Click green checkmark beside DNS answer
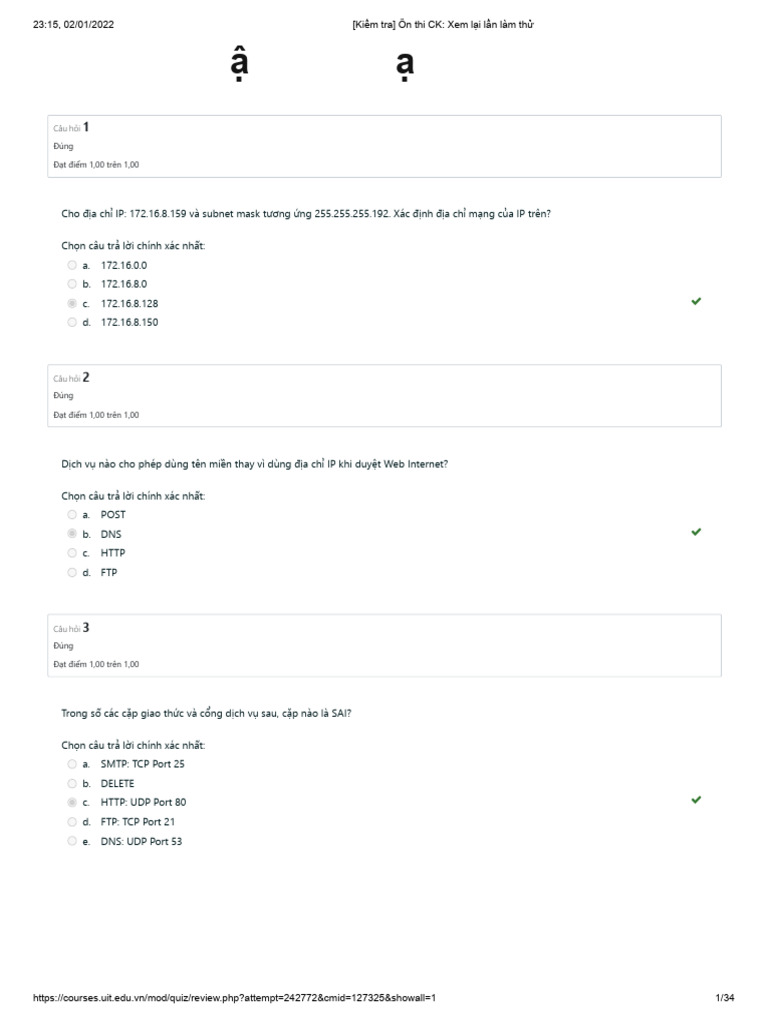 696,533
